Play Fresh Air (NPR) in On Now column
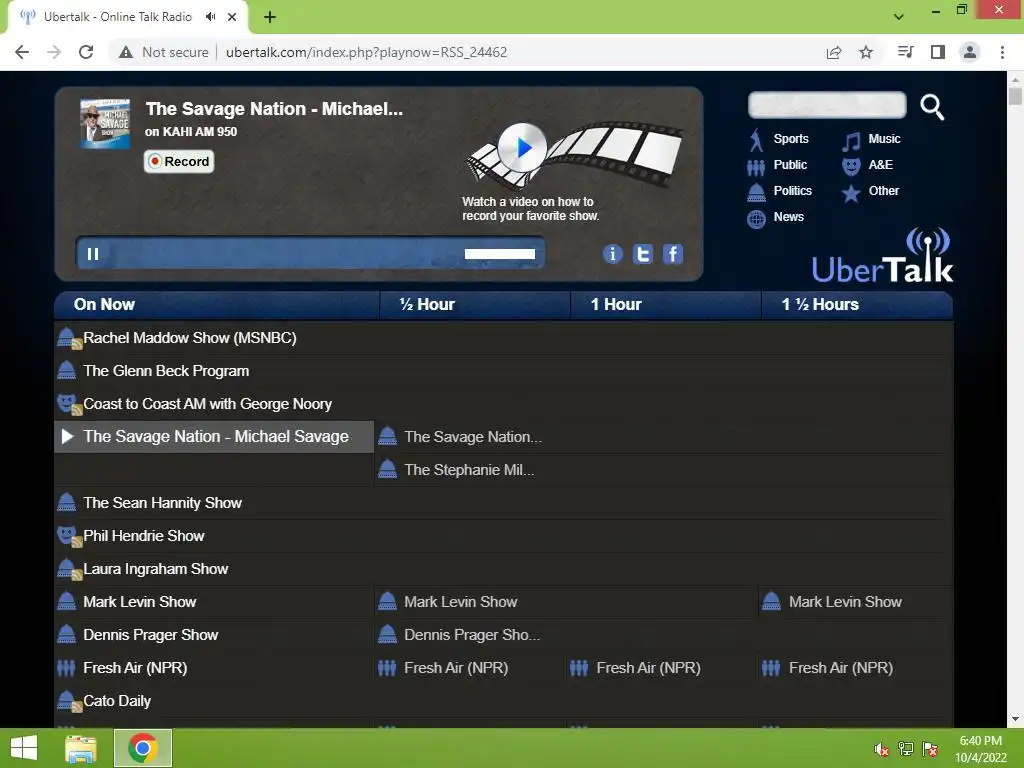The width and height of the screenshot is (1024, 768). point(135,667)
